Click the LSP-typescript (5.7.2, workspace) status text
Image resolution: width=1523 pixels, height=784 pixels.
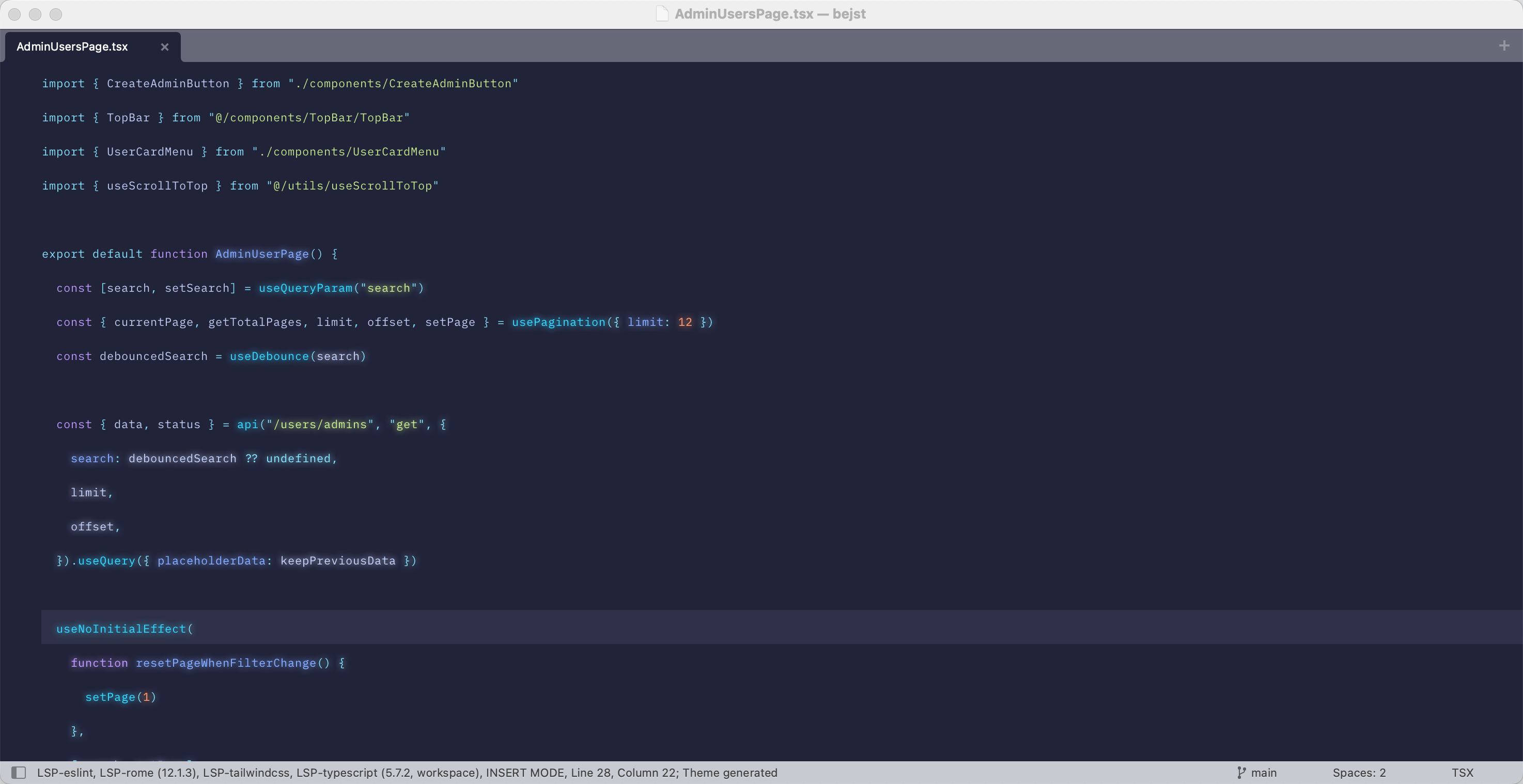click(388, 772)
